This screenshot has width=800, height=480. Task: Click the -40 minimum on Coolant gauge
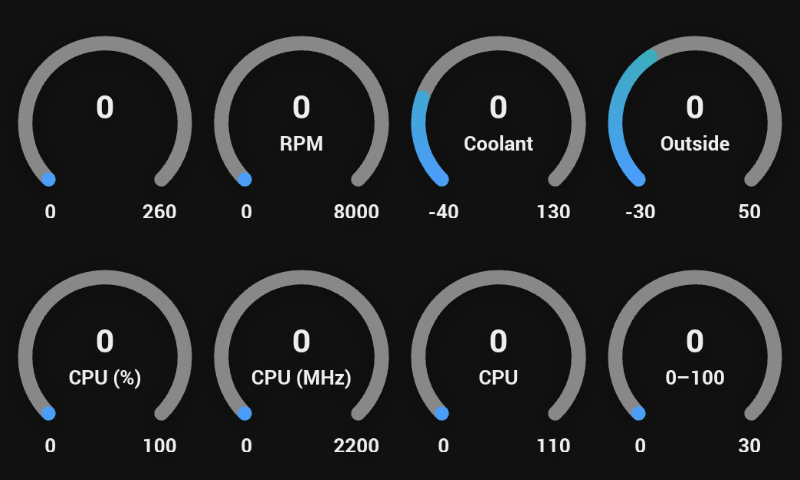tap(443, 212)
